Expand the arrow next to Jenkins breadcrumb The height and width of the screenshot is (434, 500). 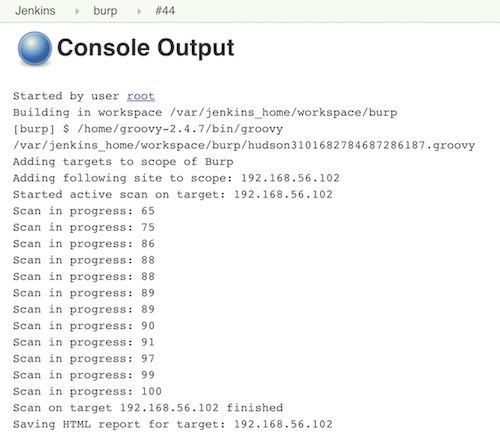77,11
